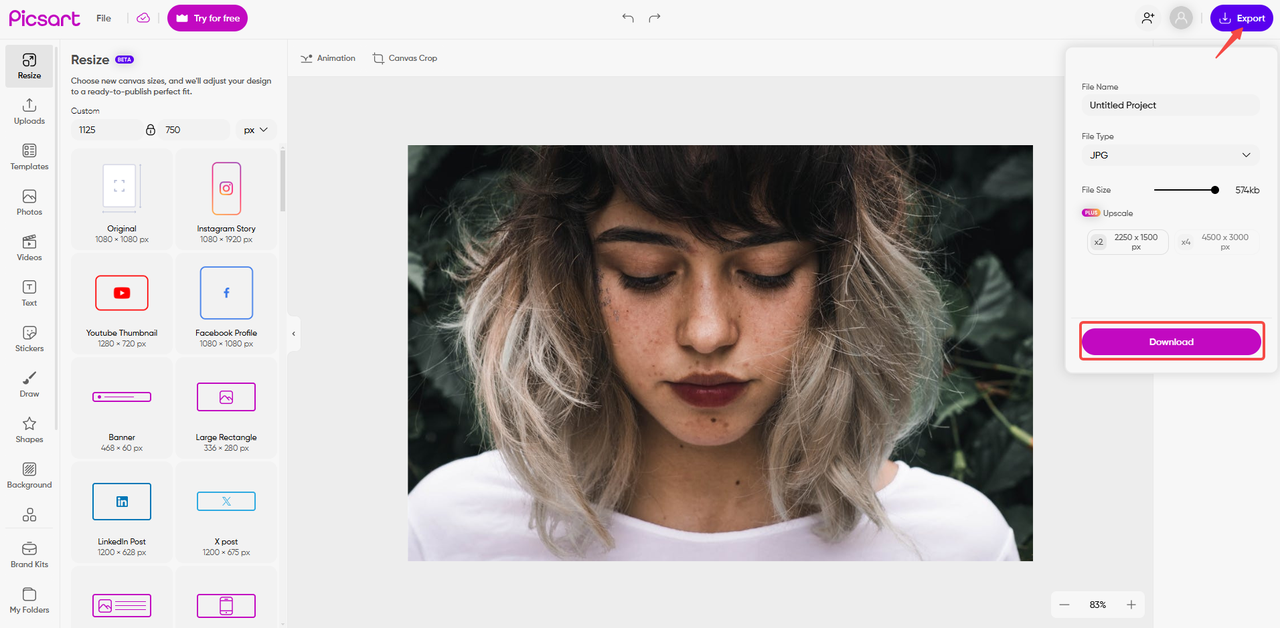Viewport: 1280px width, 628px height.
Task: Click the 574kb file size value
Action: tap(1246, 190)
